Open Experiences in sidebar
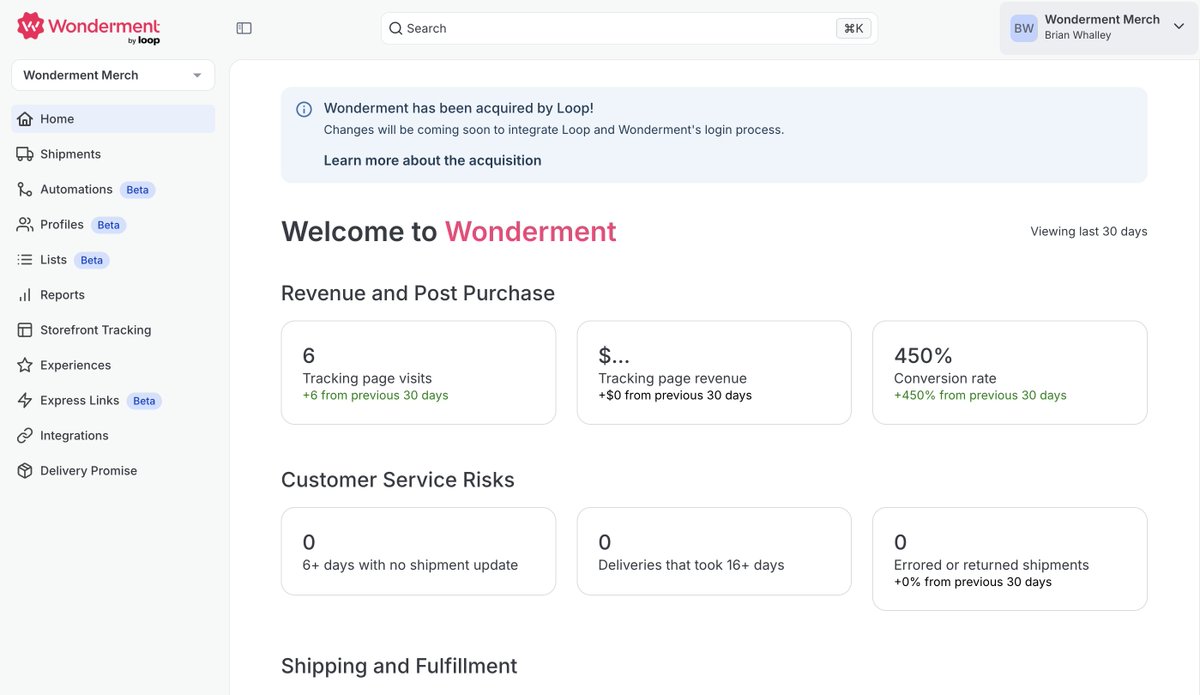The image size is (1200, 695). [x=113, y=365]
